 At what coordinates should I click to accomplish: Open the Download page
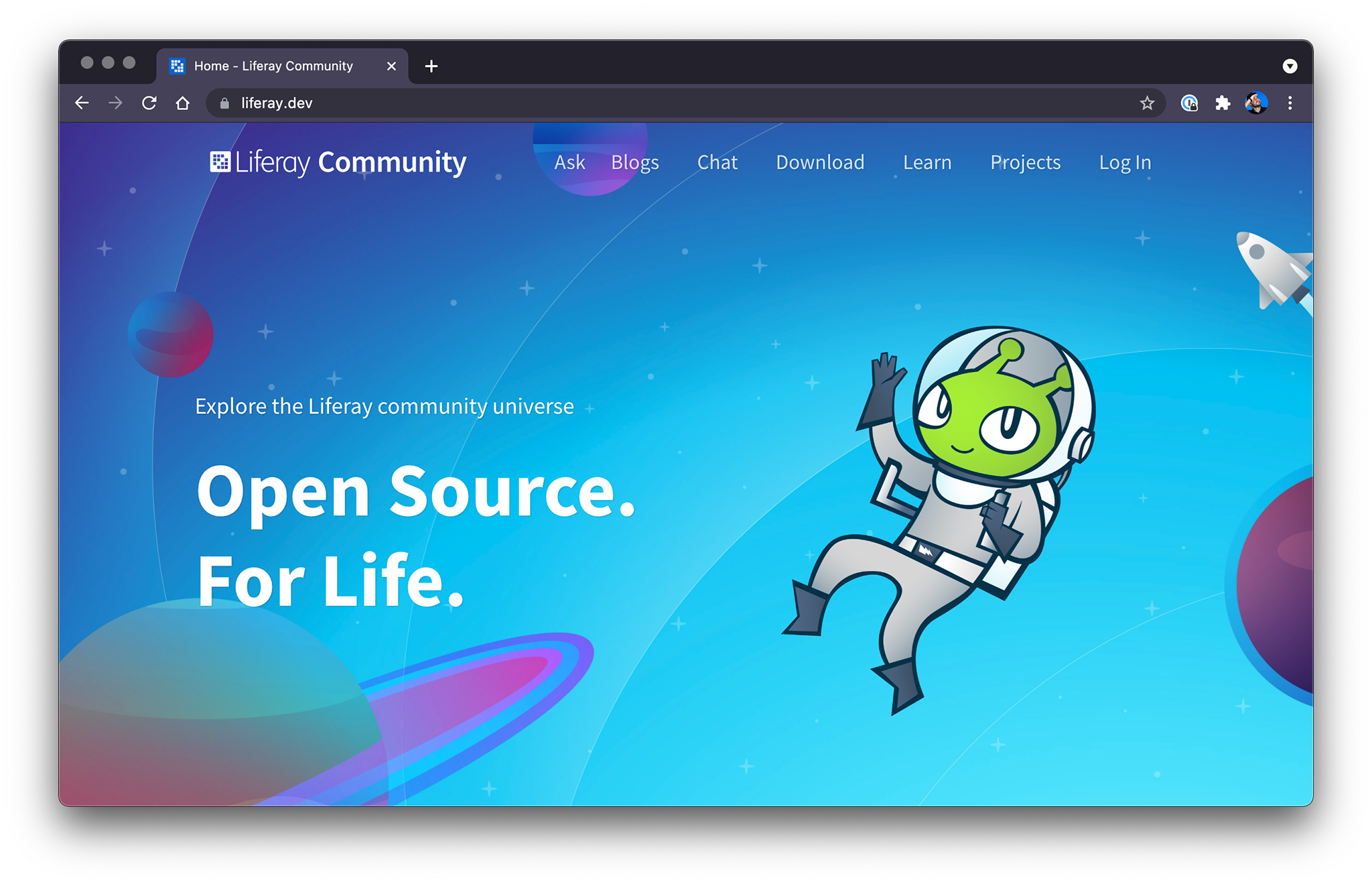[x=820, y=162]
